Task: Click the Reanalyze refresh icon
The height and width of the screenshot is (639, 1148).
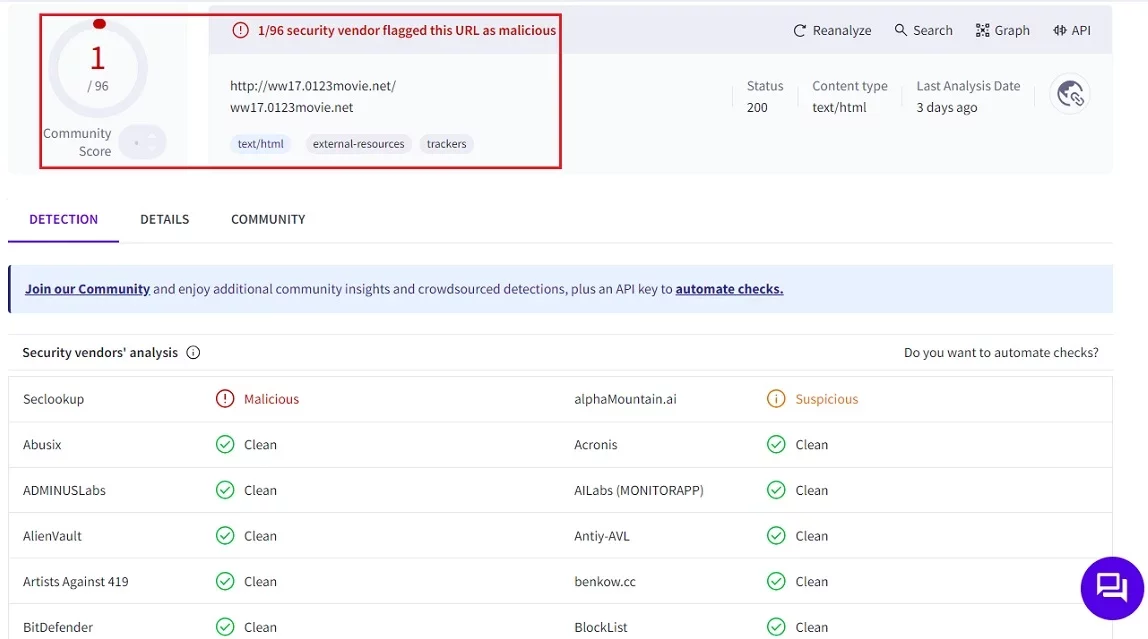Action: 800,31
